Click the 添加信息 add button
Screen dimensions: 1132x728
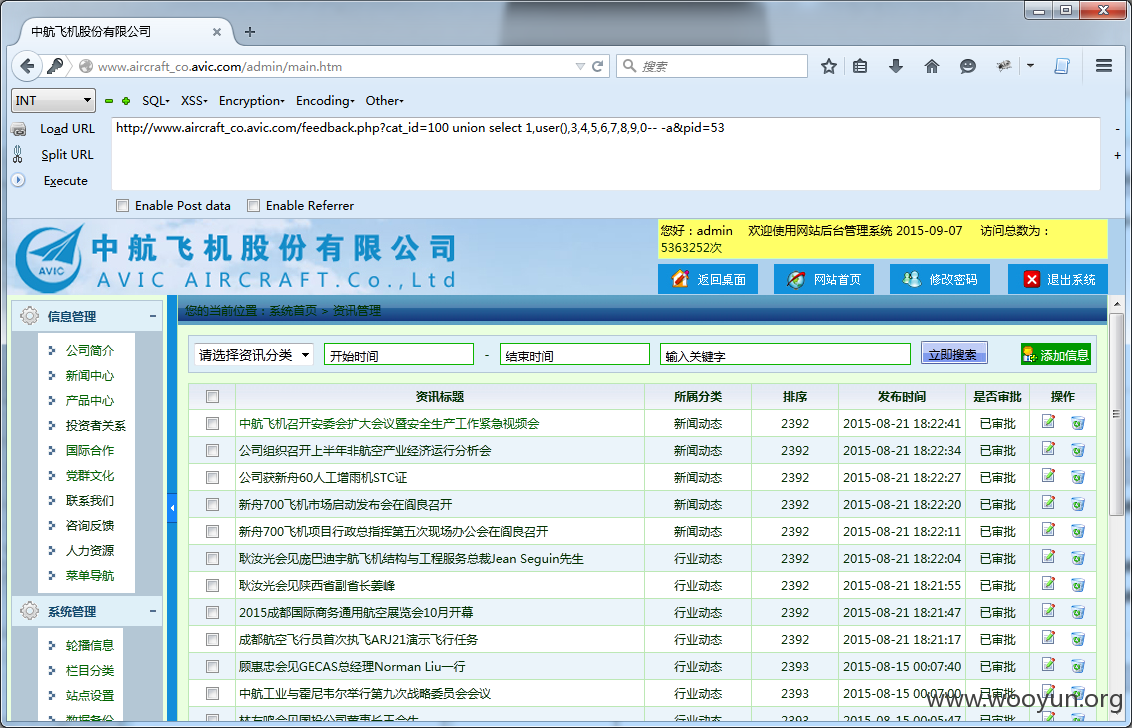pos(1055,355)
